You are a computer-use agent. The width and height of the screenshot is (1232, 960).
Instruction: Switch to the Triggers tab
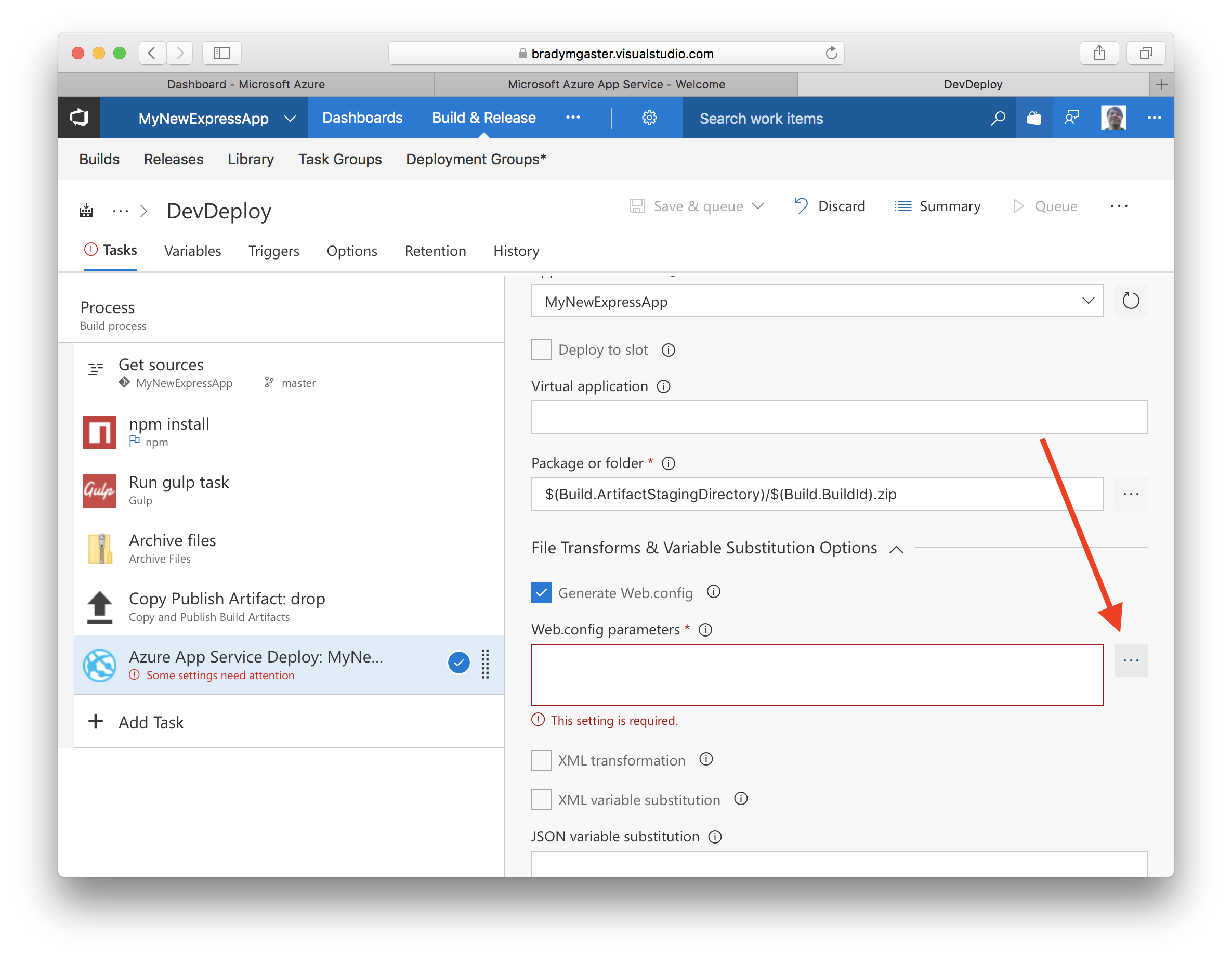[x=273, y=251]
